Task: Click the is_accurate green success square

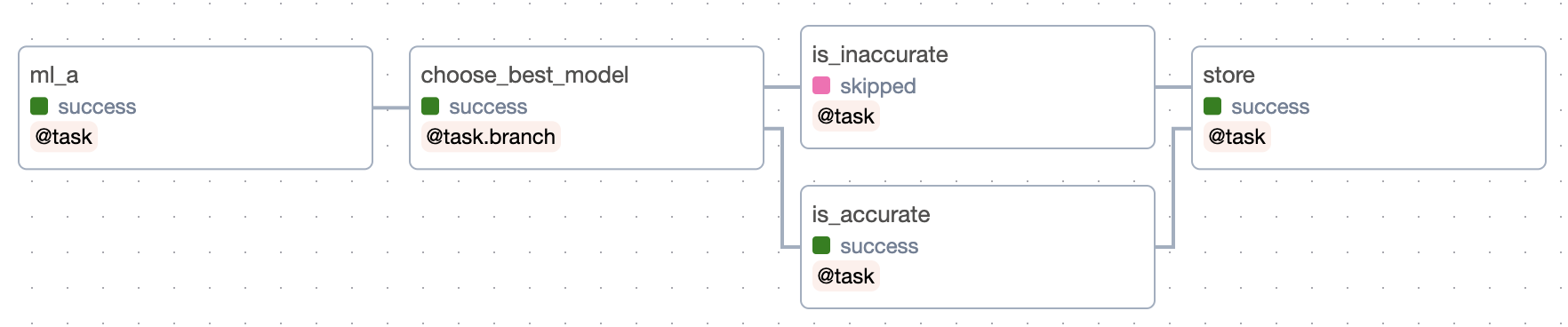Action: (x=821, y=246)
